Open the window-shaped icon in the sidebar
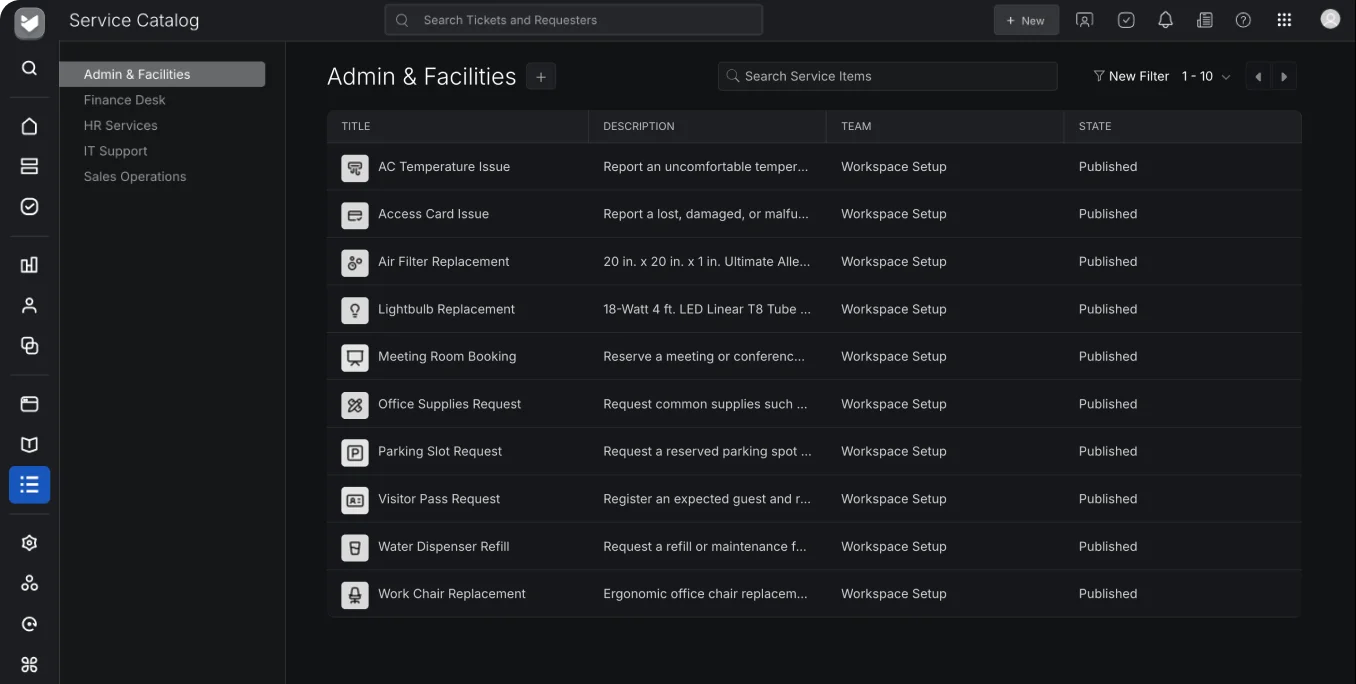 (29, 404)
